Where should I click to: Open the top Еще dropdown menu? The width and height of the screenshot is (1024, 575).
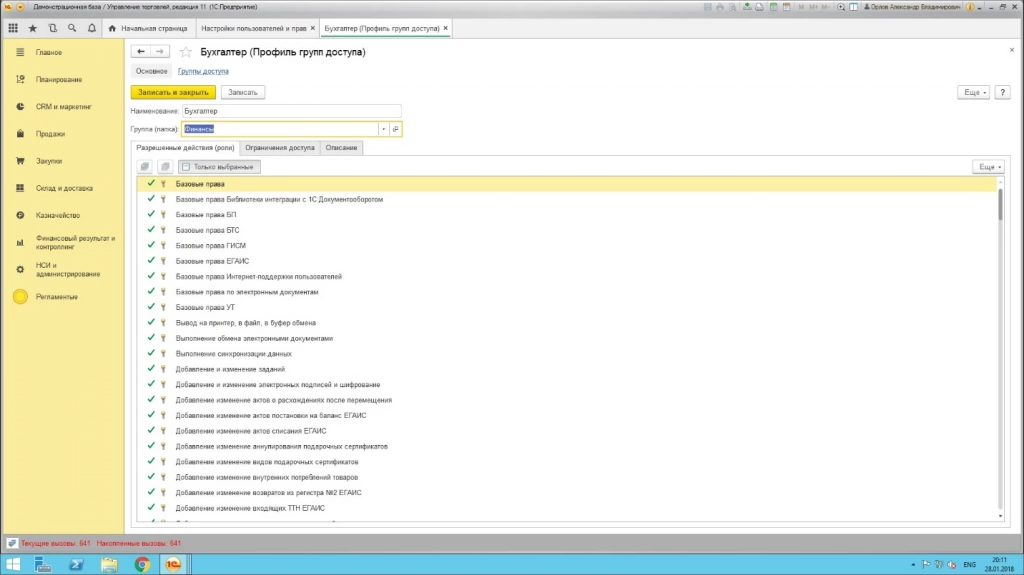click(973, 92)
